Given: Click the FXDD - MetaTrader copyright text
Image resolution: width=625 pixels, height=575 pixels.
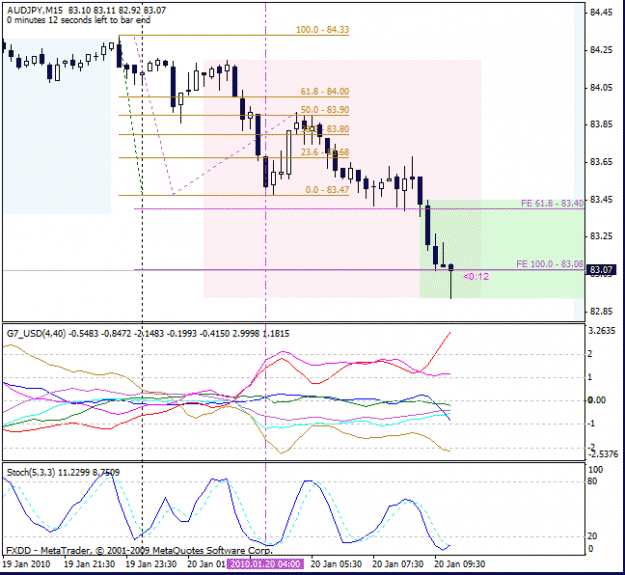Looking at the screenshot, I should tap(140, 551).
